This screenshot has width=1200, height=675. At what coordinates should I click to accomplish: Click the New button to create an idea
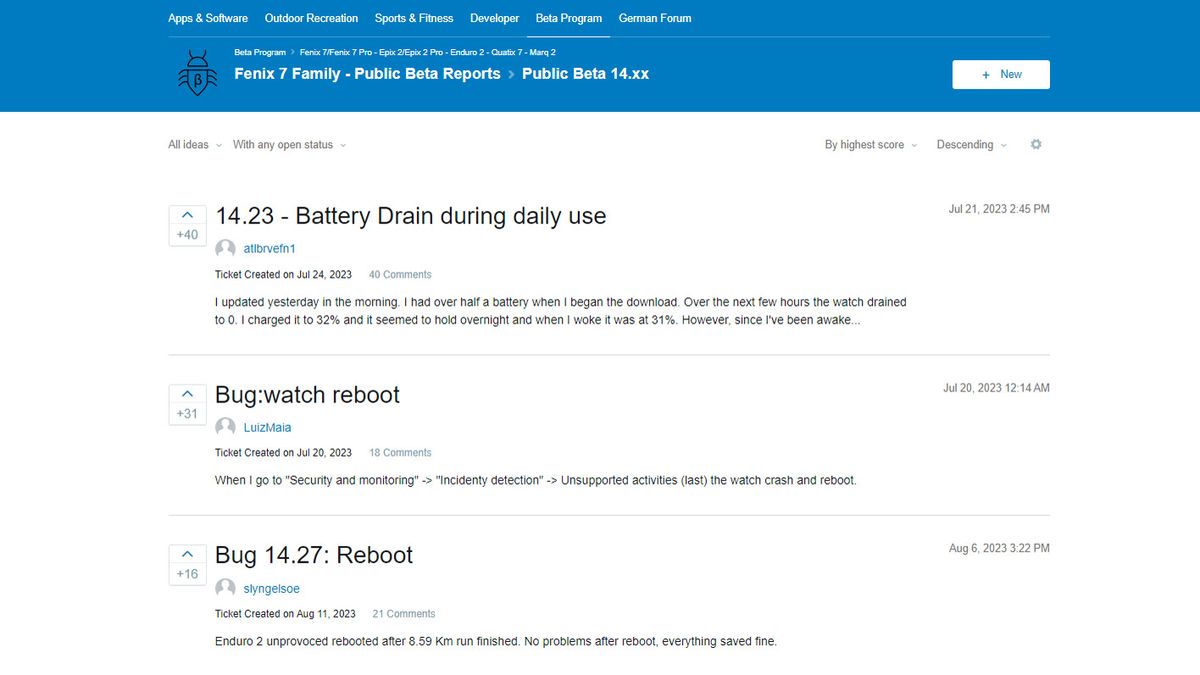click(1000, 74)
